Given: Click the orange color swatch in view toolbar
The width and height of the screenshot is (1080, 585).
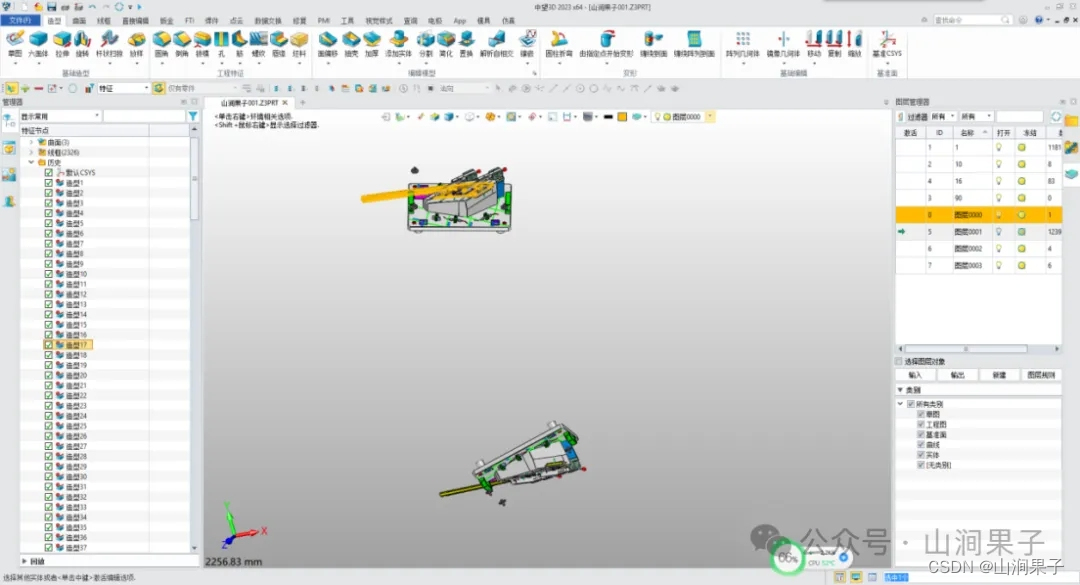Looking at the screenshot, I should [x=622, y=116].
